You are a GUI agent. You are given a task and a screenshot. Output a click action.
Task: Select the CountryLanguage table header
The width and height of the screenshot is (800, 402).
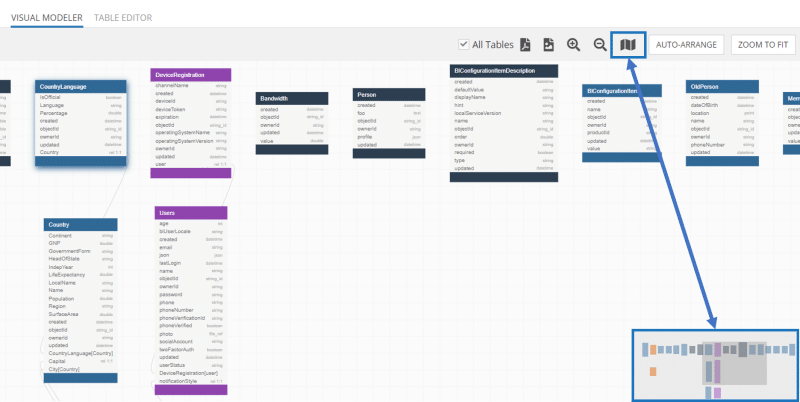(x=80, y=87)
